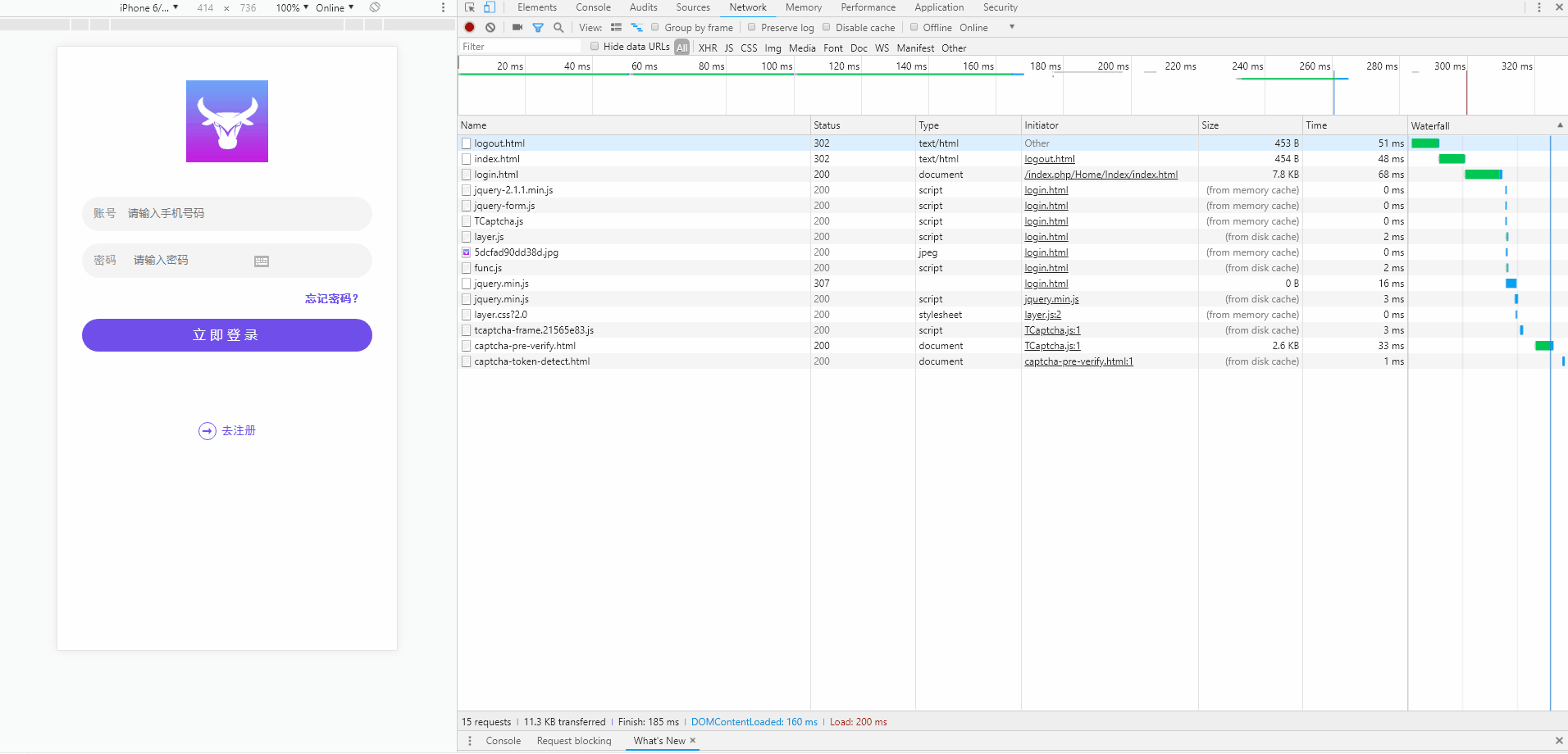Enable the Preserve log checkbox
Image resolution: width=1568 pixels, height=754 pixels.
(x=751, y=27)
